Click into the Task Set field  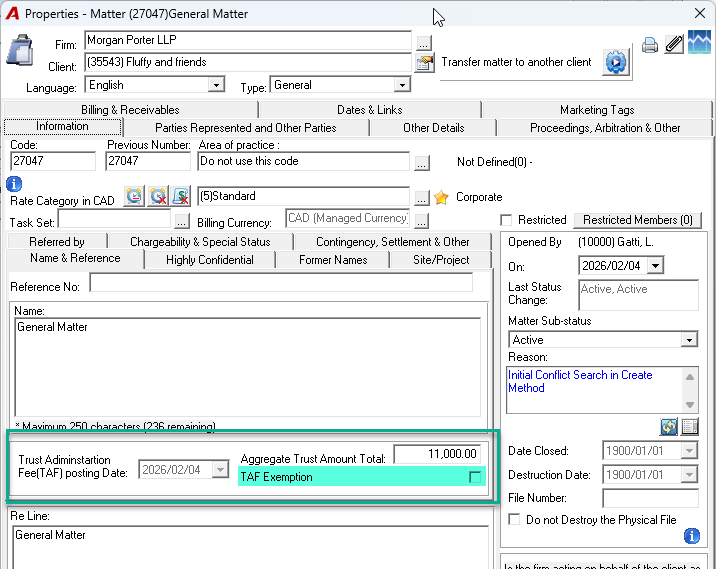coord(114,219)
